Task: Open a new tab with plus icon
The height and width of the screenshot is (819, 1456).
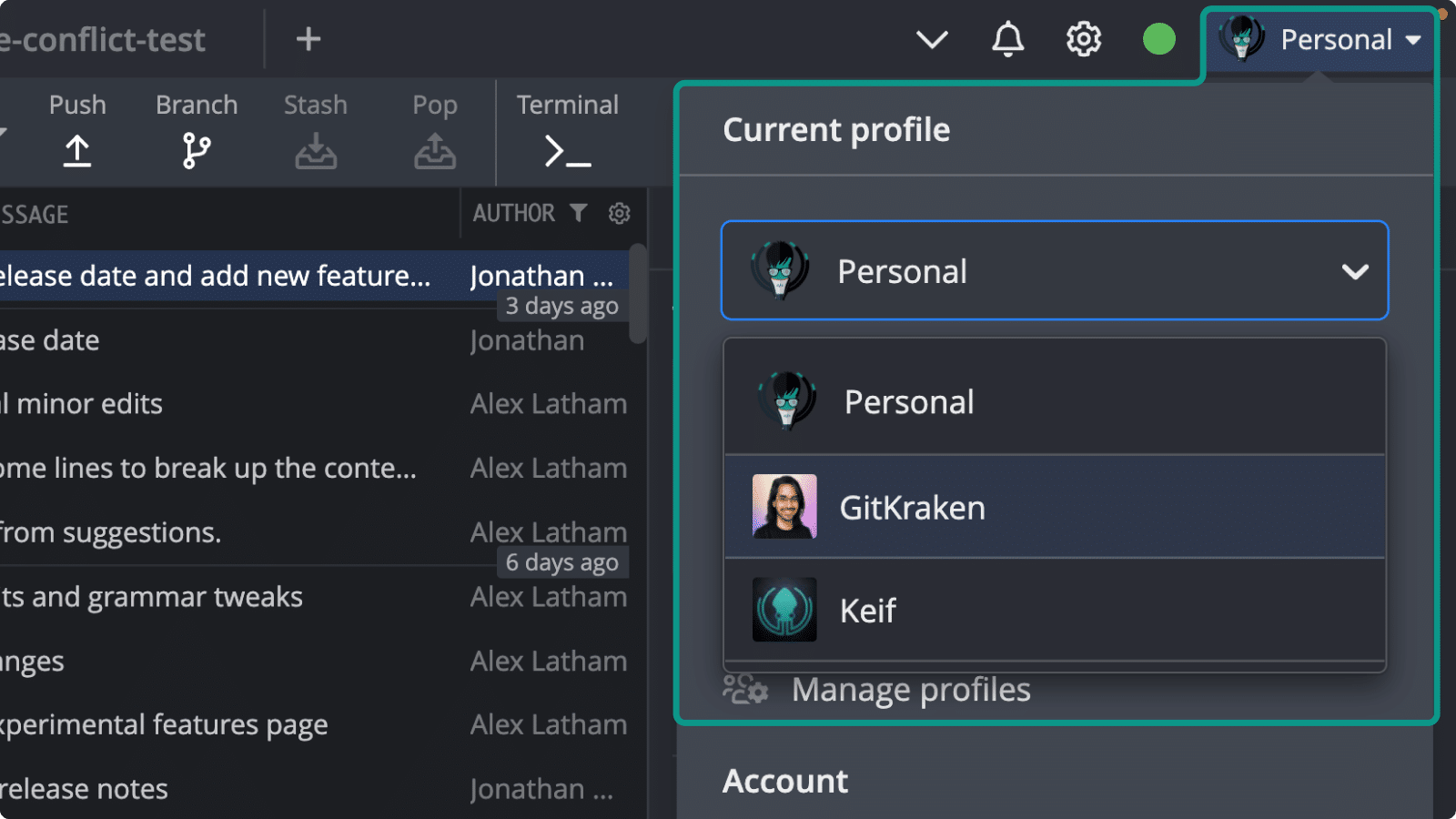Action: coord(308,39)
